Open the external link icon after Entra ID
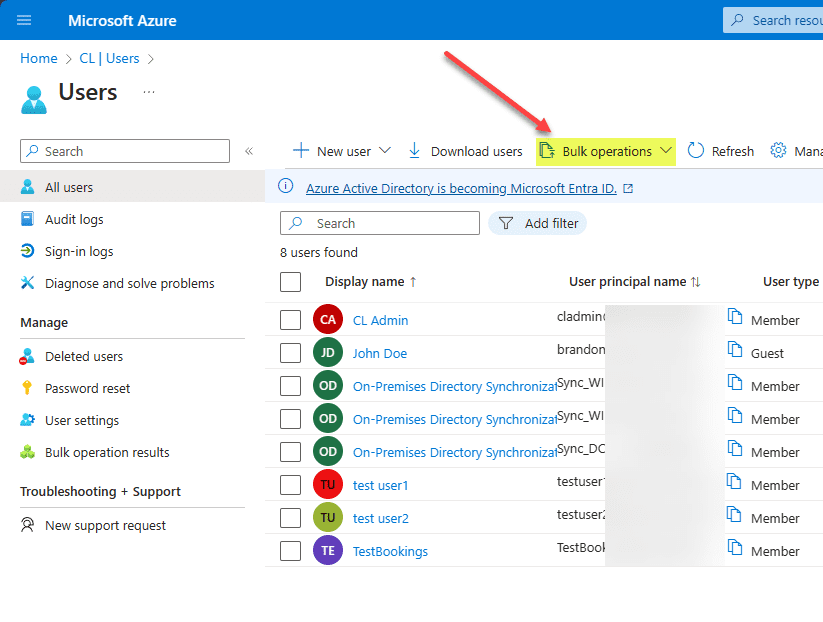Viewport: 823px width, 622px height. pyautogui.click(x=628, y=188)
